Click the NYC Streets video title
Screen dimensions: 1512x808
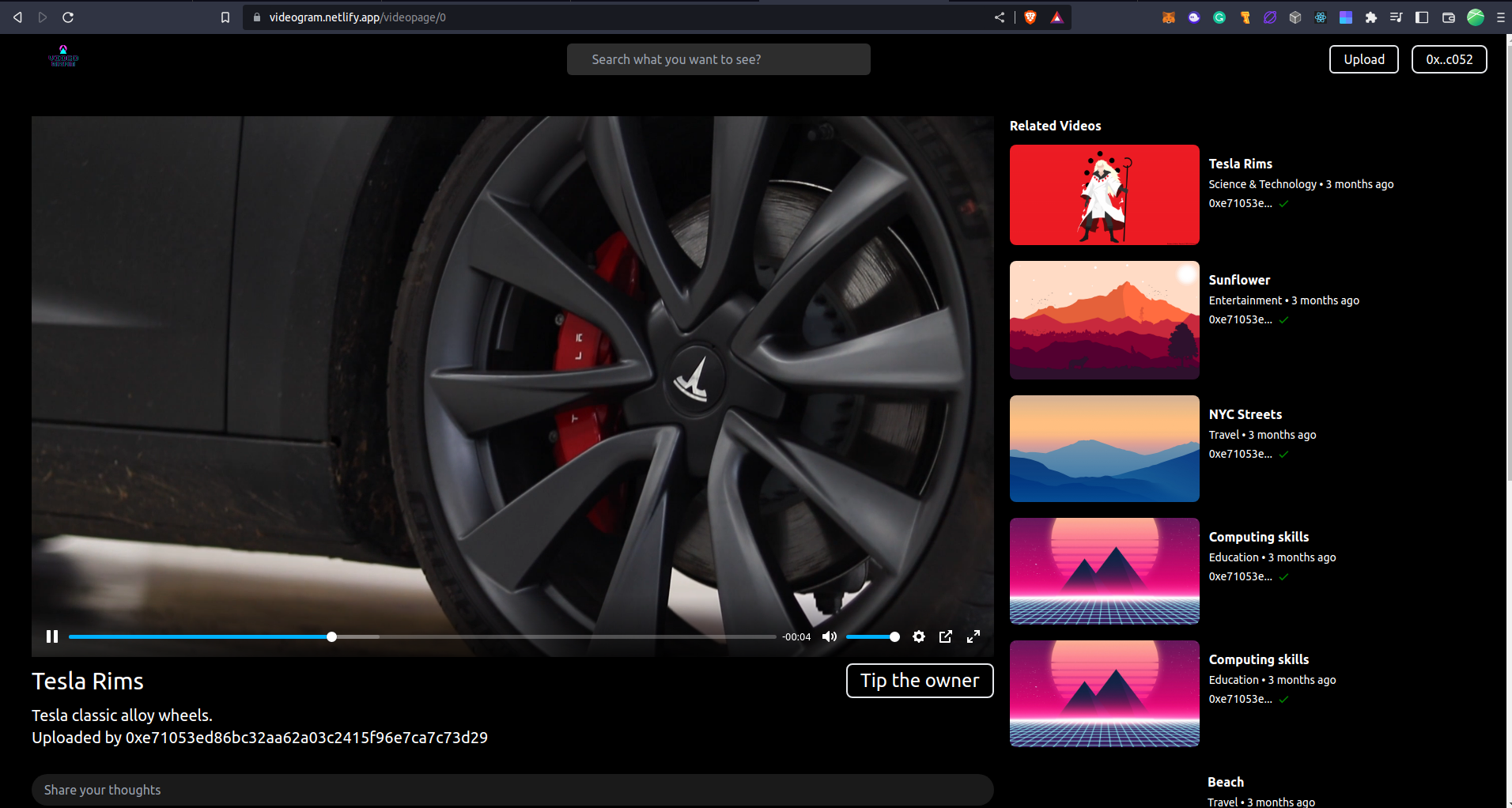(x=1246, y=414)
